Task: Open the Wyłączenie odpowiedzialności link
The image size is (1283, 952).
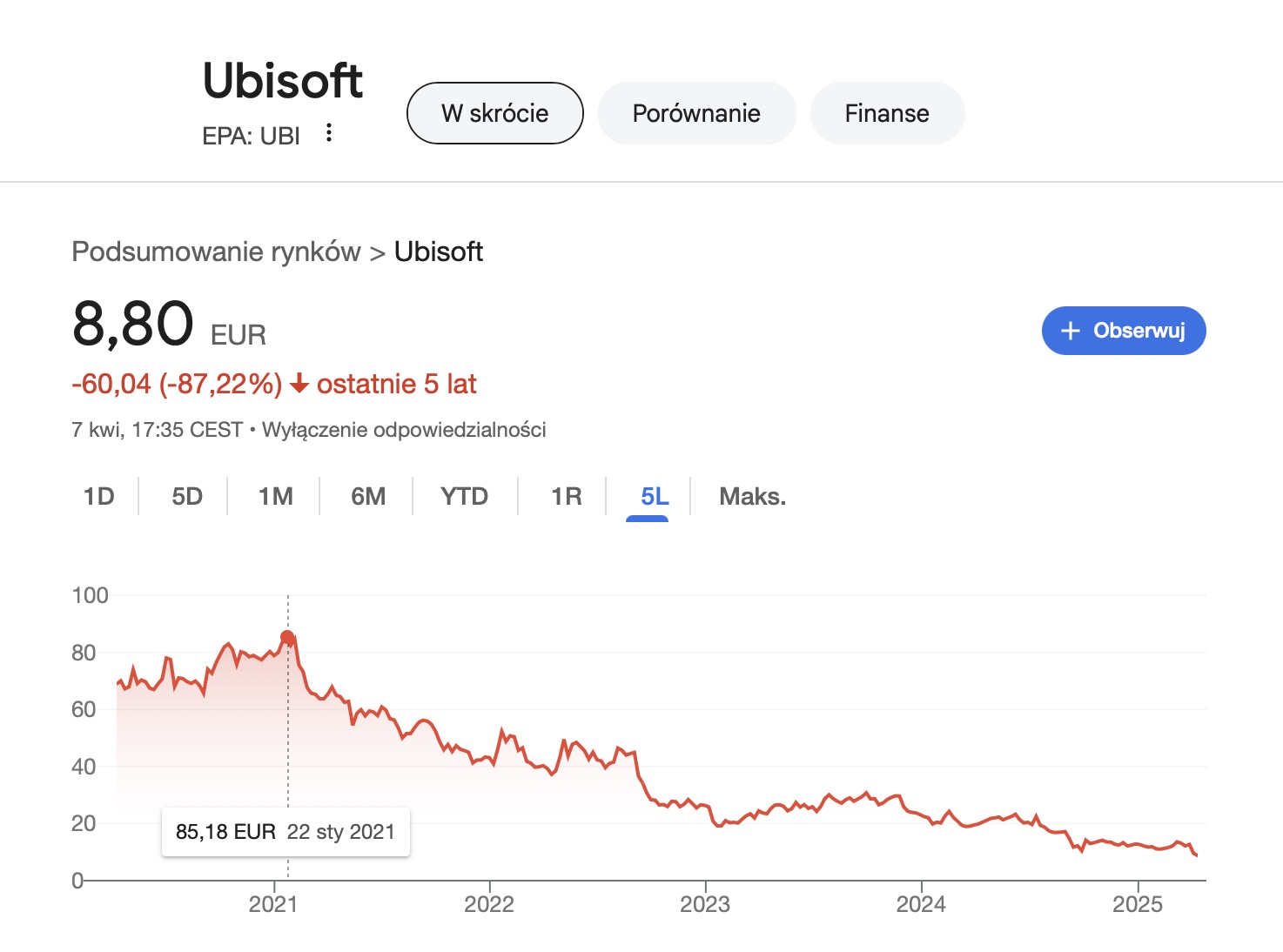Action: (404, 430)
